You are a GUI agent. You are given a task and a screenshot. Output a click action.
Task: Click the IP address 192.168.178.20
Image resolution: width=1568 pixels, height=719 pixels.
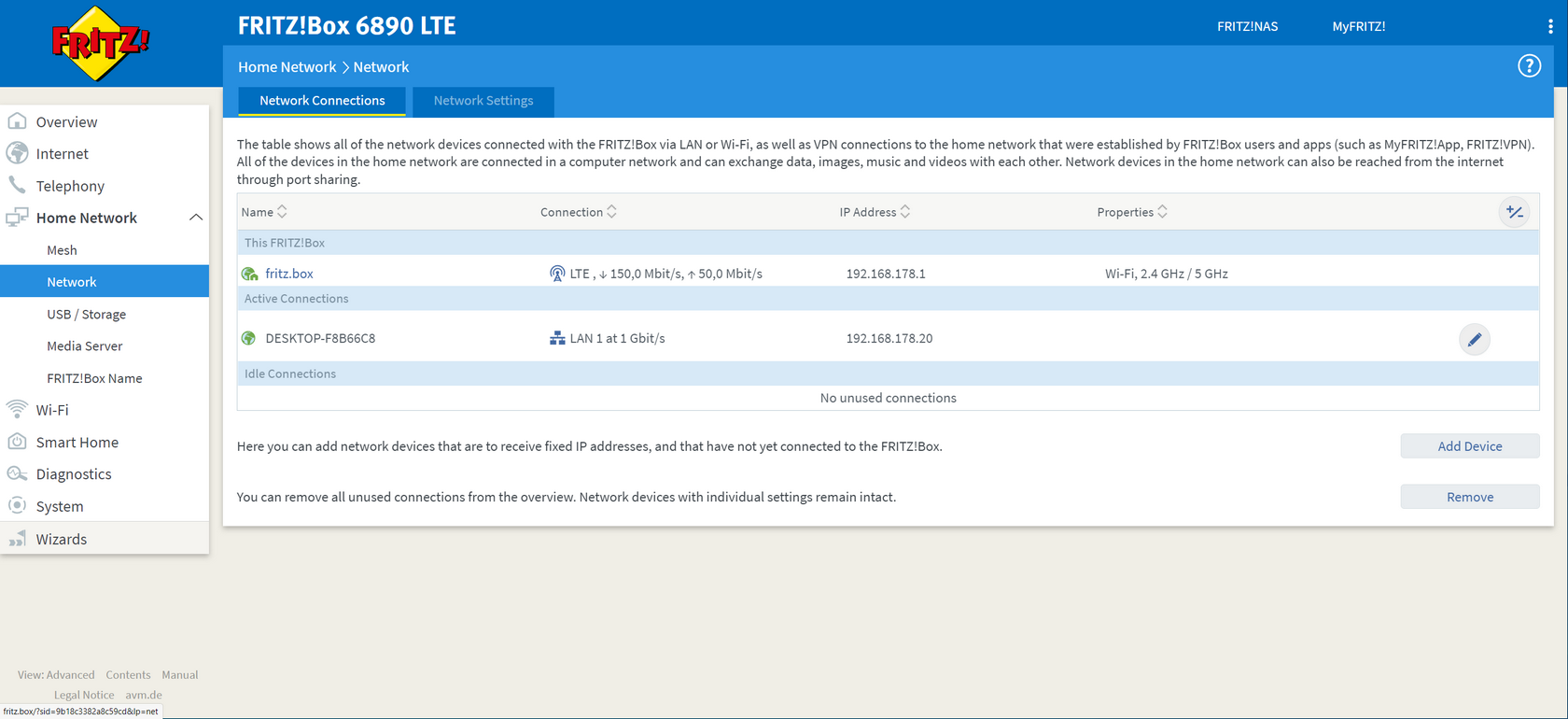[889, 338]
